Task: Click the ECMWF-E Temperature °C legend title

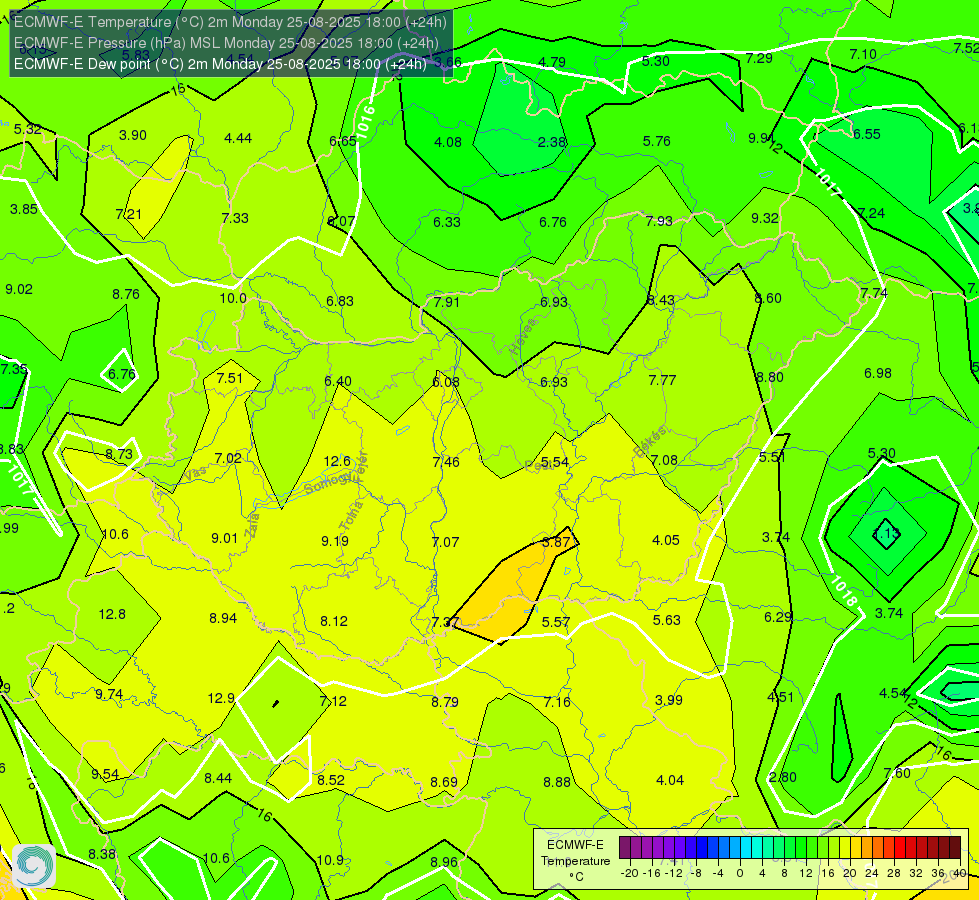Action: point(575,861)
